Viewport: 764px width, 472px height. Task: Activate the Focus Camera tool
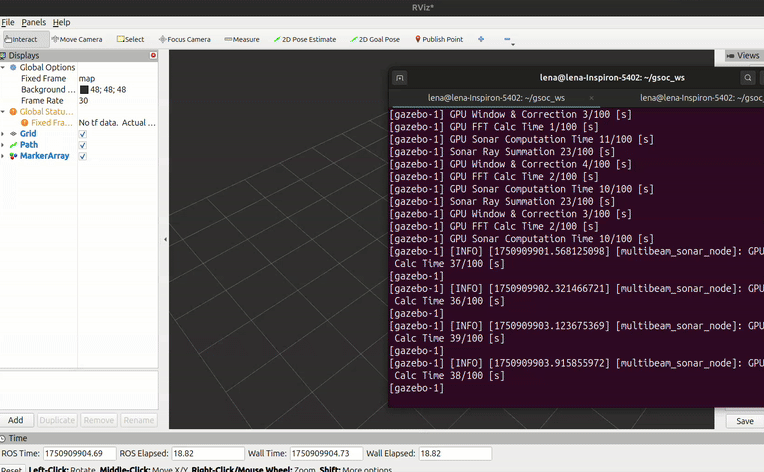(185, 39)
